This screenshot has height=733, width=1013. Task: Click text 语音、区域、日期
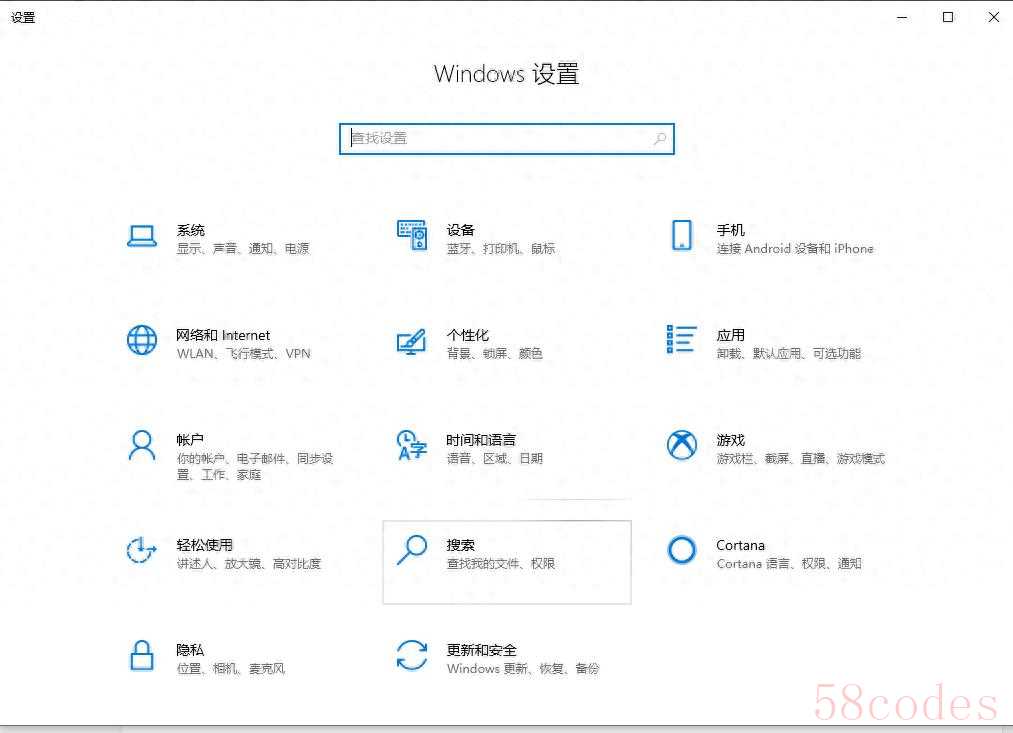tap(494, 459)
